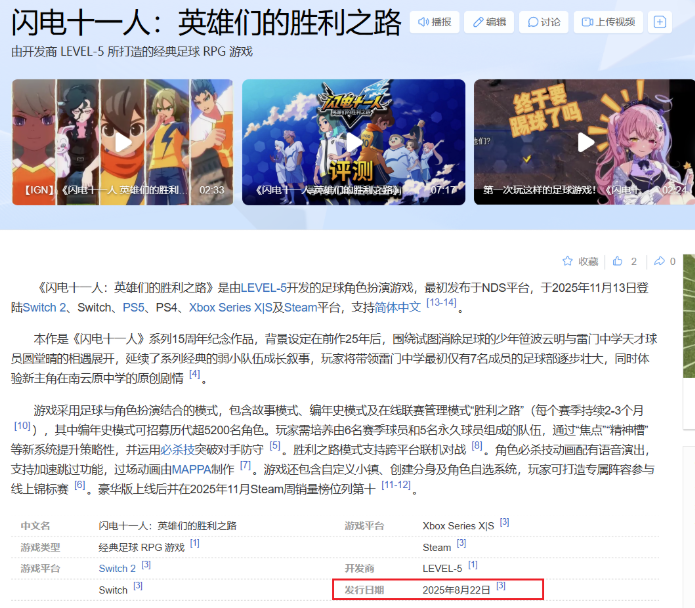Open the MAPPA link
This screenshot has width=695, height=608.
191,469
